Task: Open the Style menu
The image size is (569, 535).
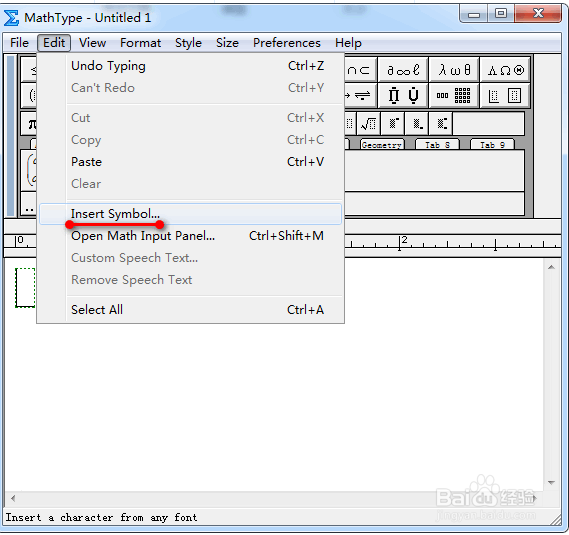Action: 188,43
